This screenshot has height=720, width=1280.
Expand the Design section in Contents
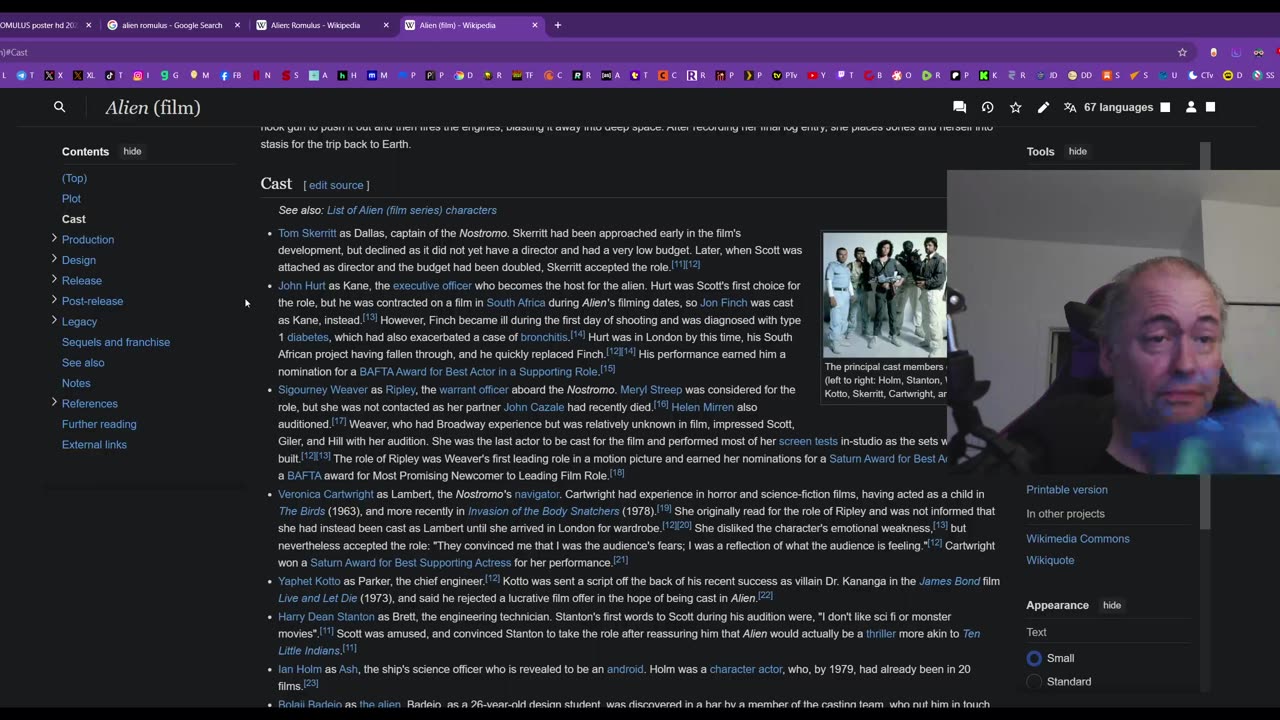(54, 259)
